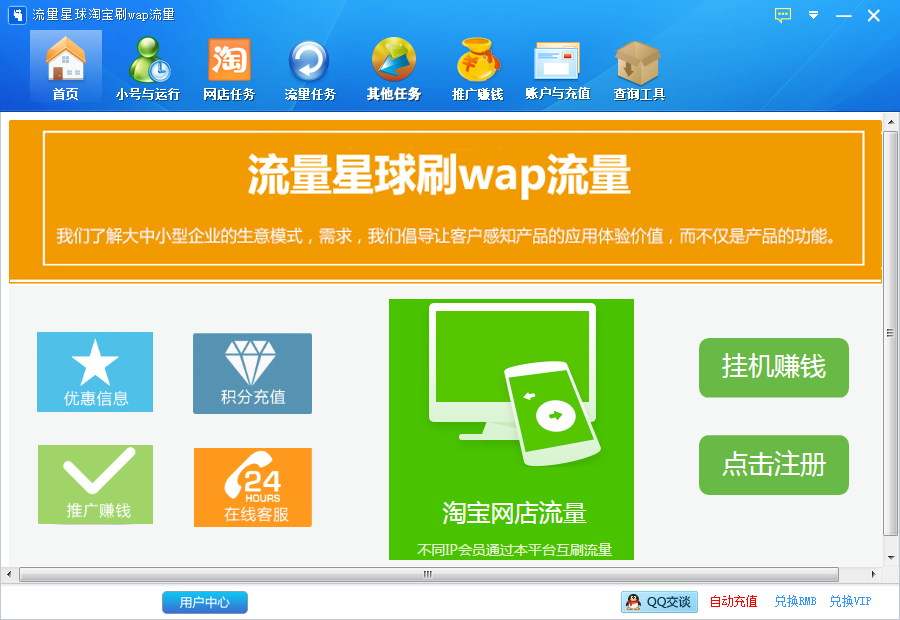Click the 挂机赚钱 button
Screen dimensions: 900x620
[774, 367]
